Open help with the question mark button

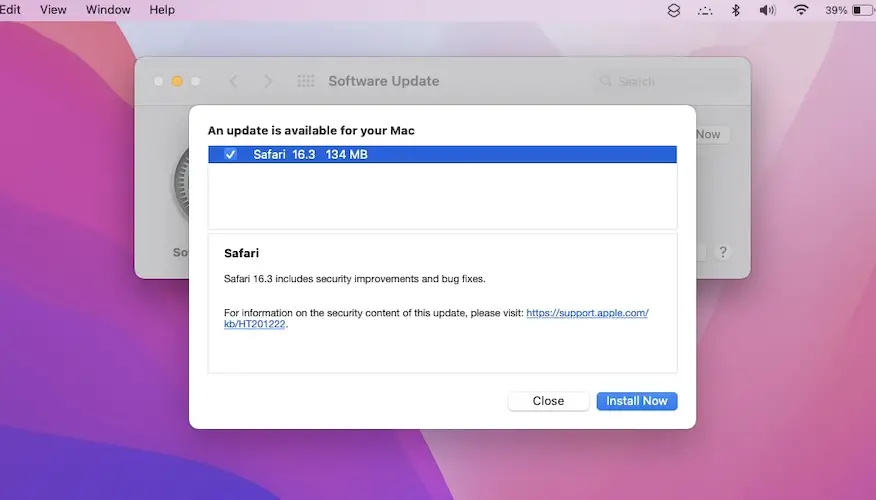723,253
